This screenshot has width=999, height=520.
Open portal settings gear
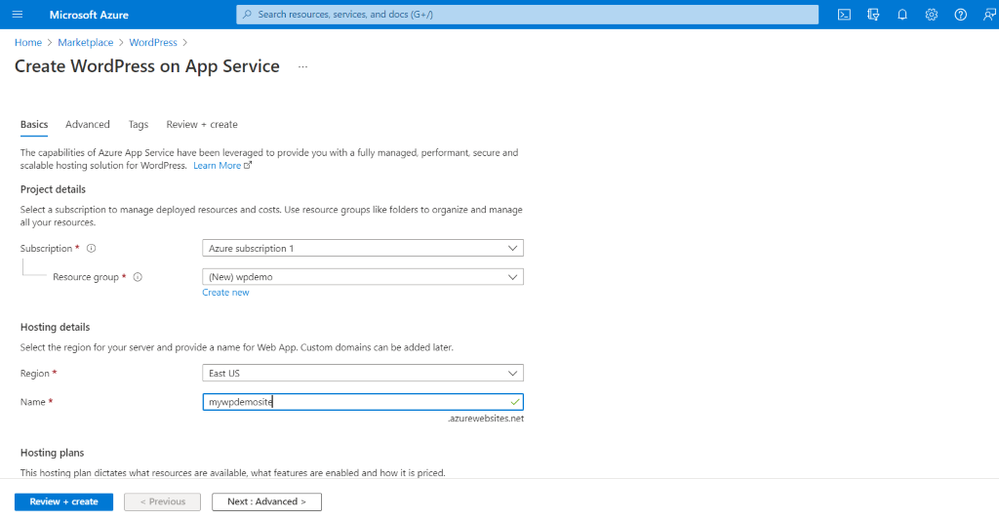point(931,15)
